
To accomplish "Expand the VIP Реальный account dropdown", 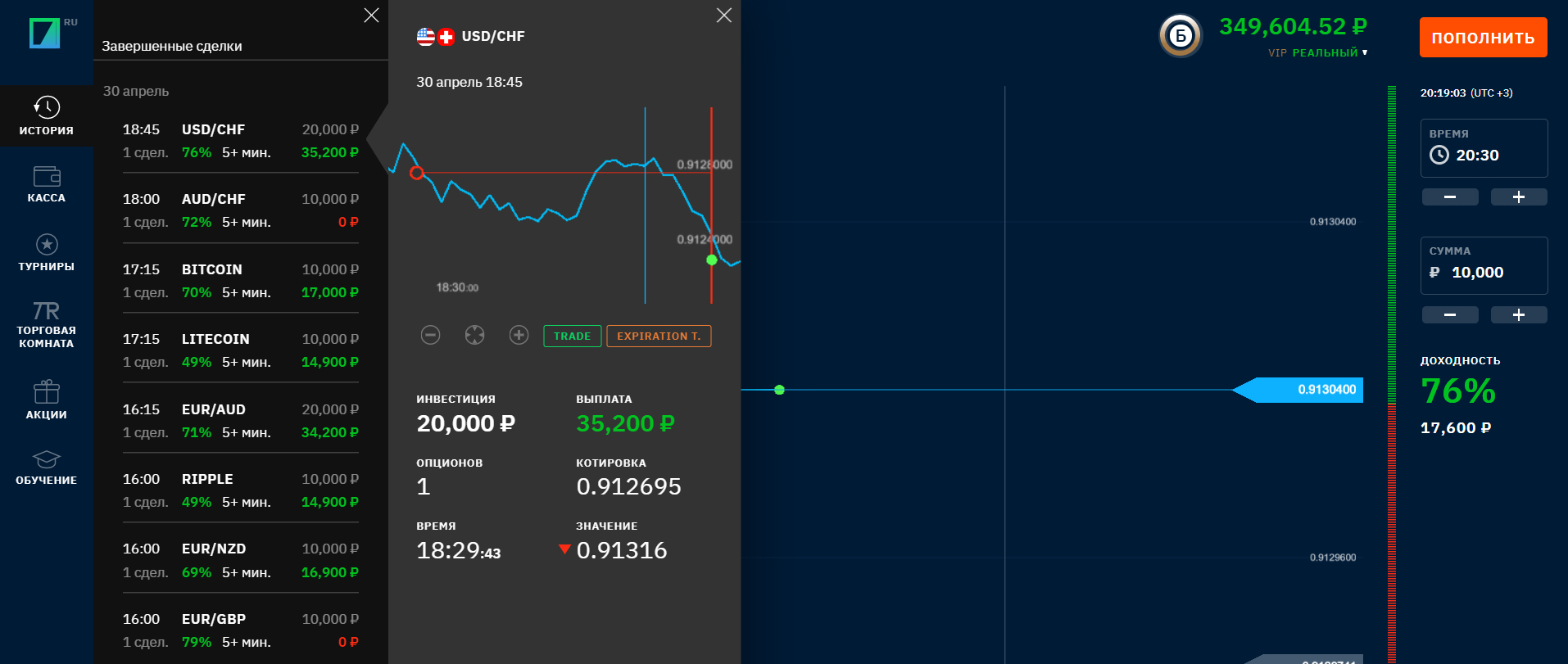I will [1318, 52].
